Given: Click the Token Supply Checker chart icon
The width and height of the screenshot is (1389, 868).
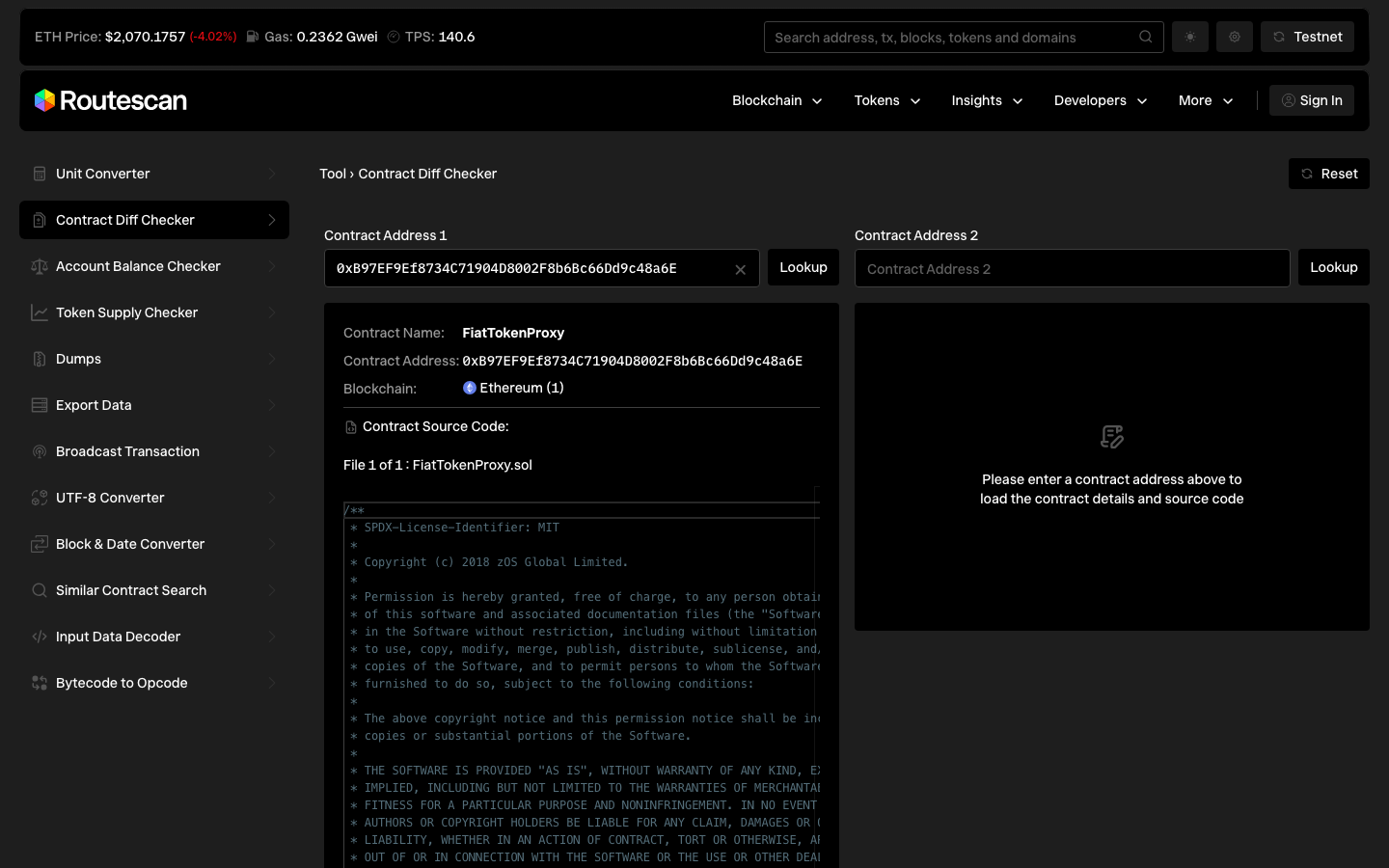Looking at the screenshot, I should pos(40,312).
